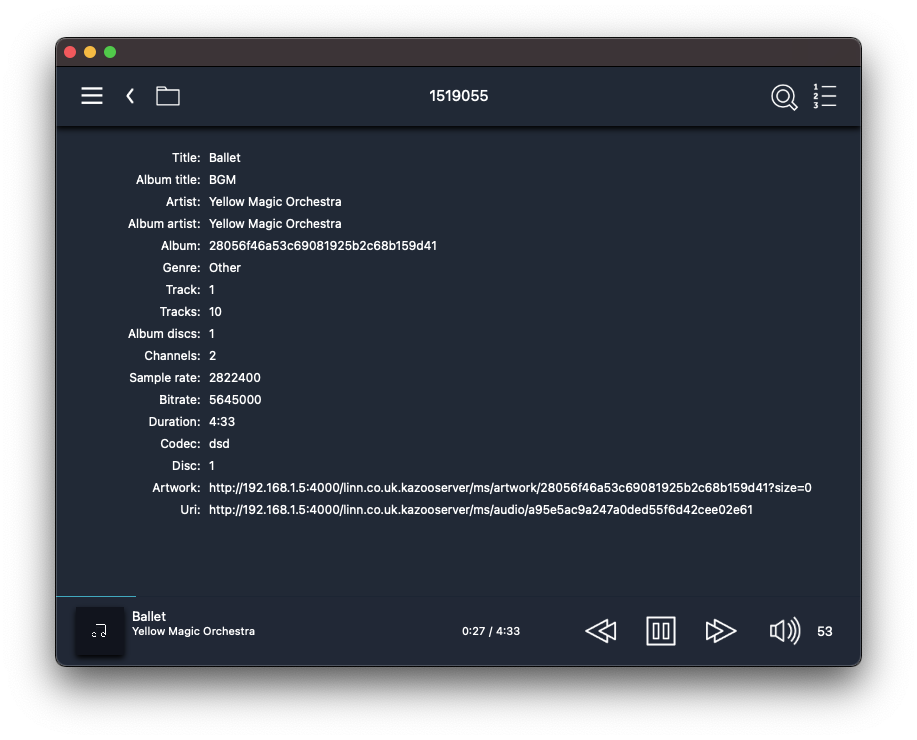Click the speaker volume icon

coord(785,631)
